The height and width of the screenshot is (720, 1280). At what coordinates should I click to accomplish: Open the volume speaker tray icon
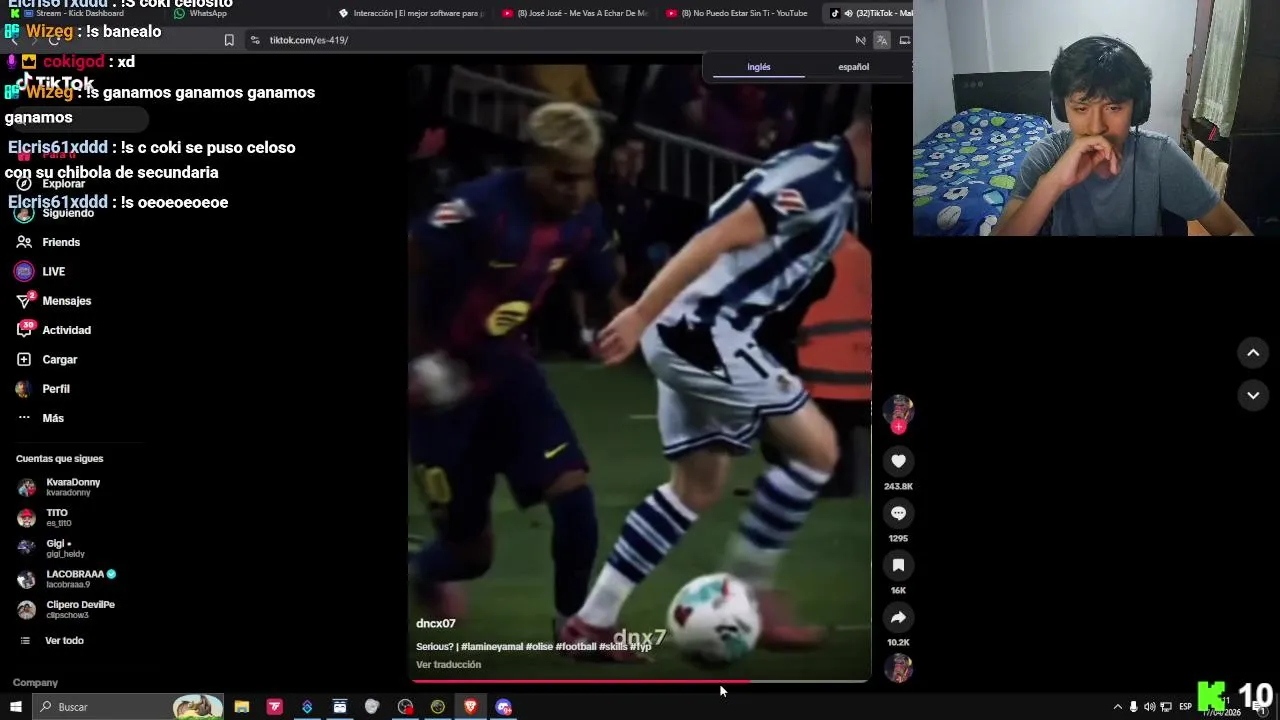pos(1149,707)
